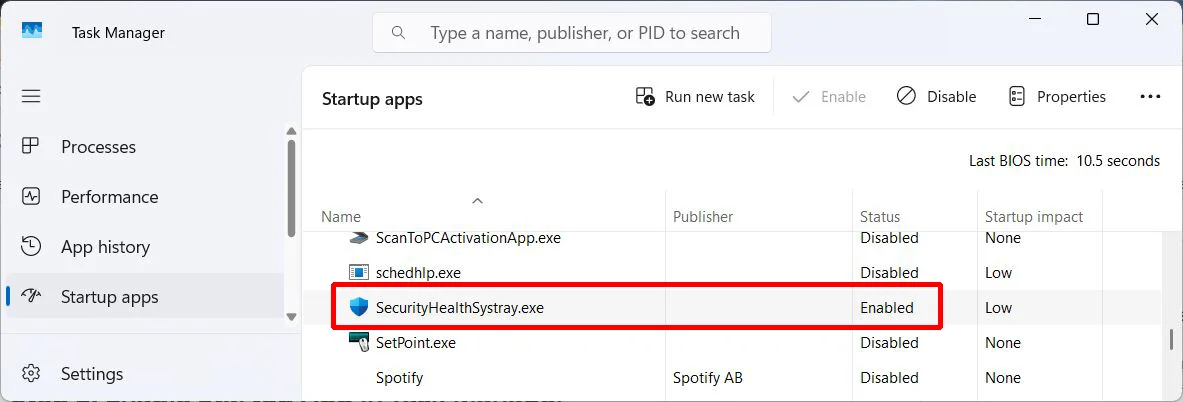Click the startup list scrollbar thumb
This screenshot has height=402, width=1183.
(x=1171, y=340)
